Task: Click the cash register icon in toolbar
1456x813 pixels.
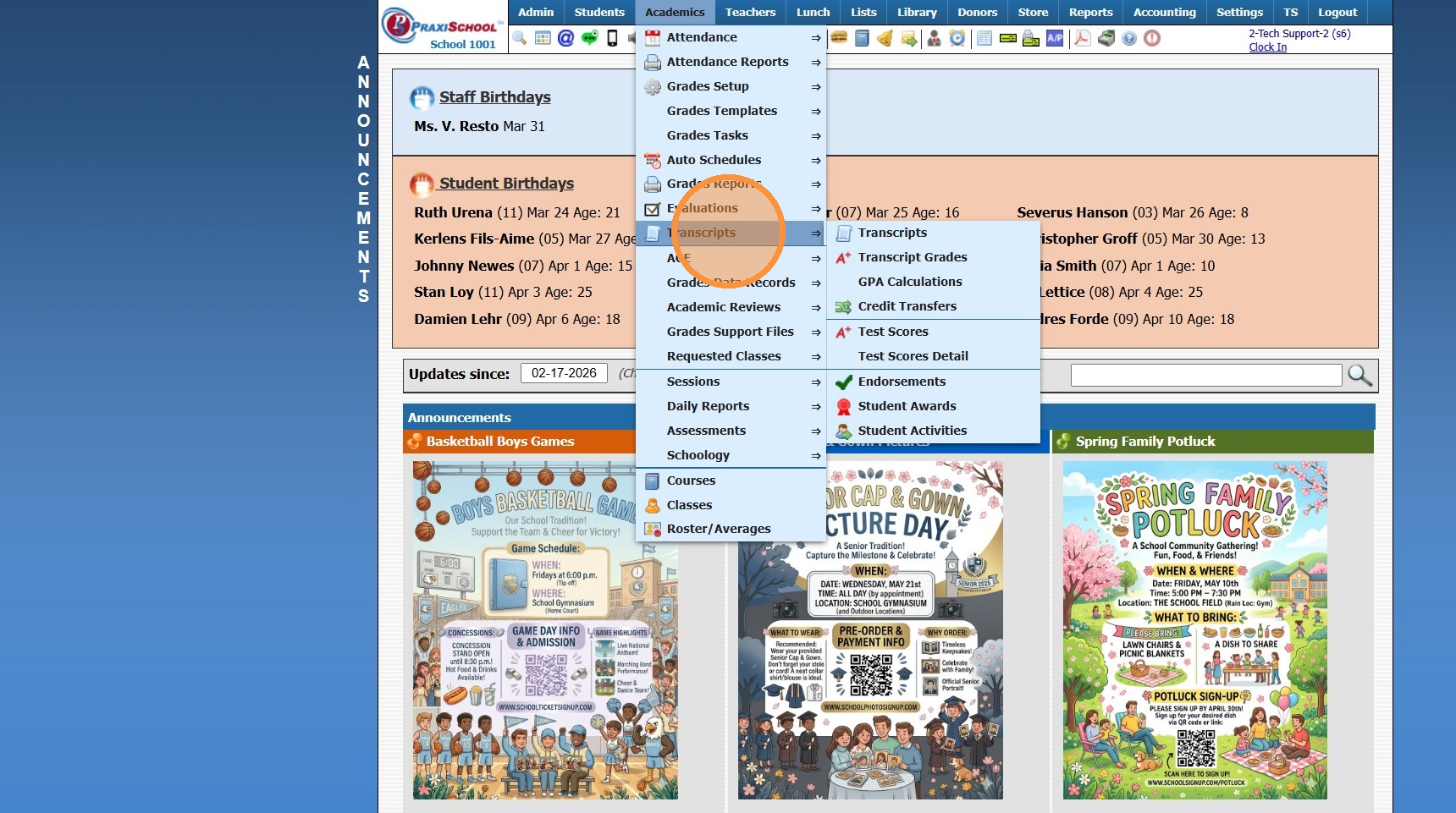Action: 1106,38
